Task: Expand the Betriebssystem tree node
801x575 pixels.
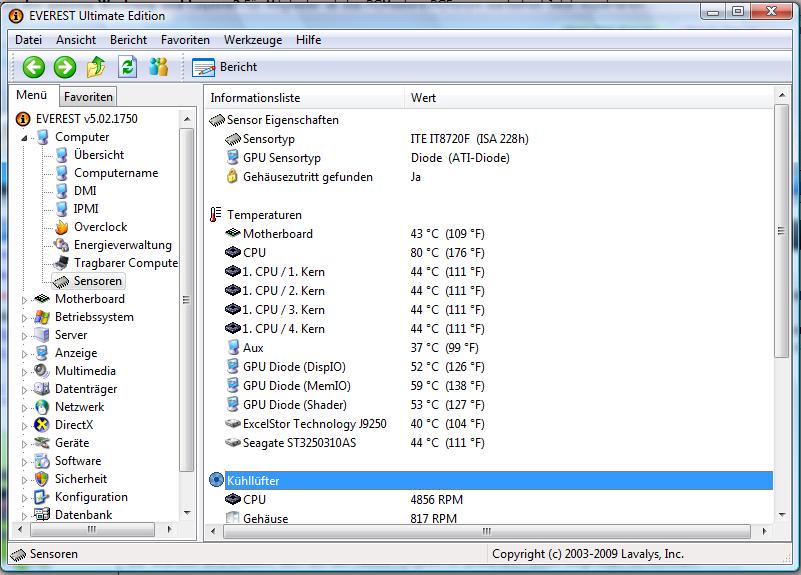Action: point(24,318)
